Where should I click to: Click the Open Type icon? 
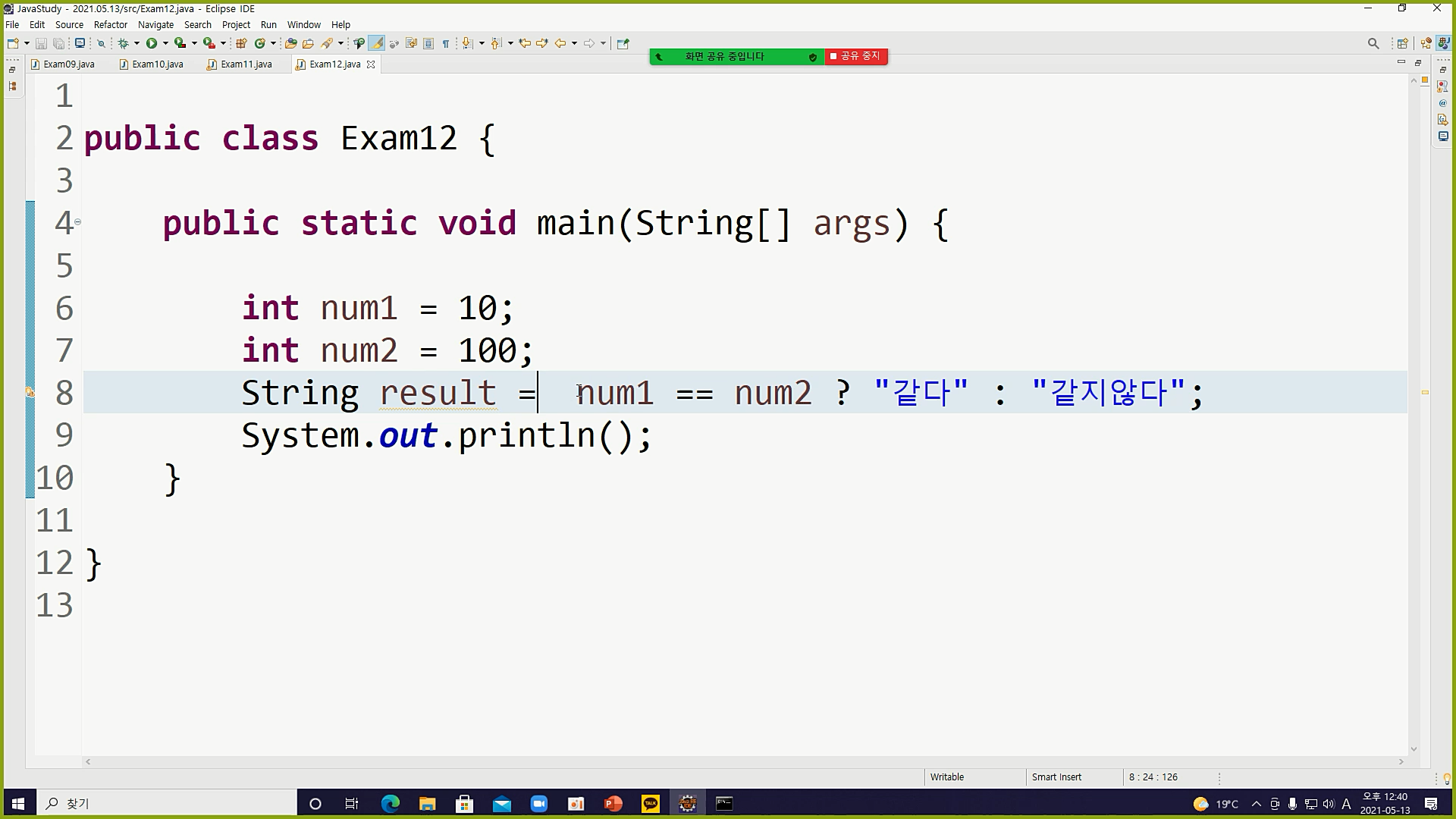click(290, 43)
